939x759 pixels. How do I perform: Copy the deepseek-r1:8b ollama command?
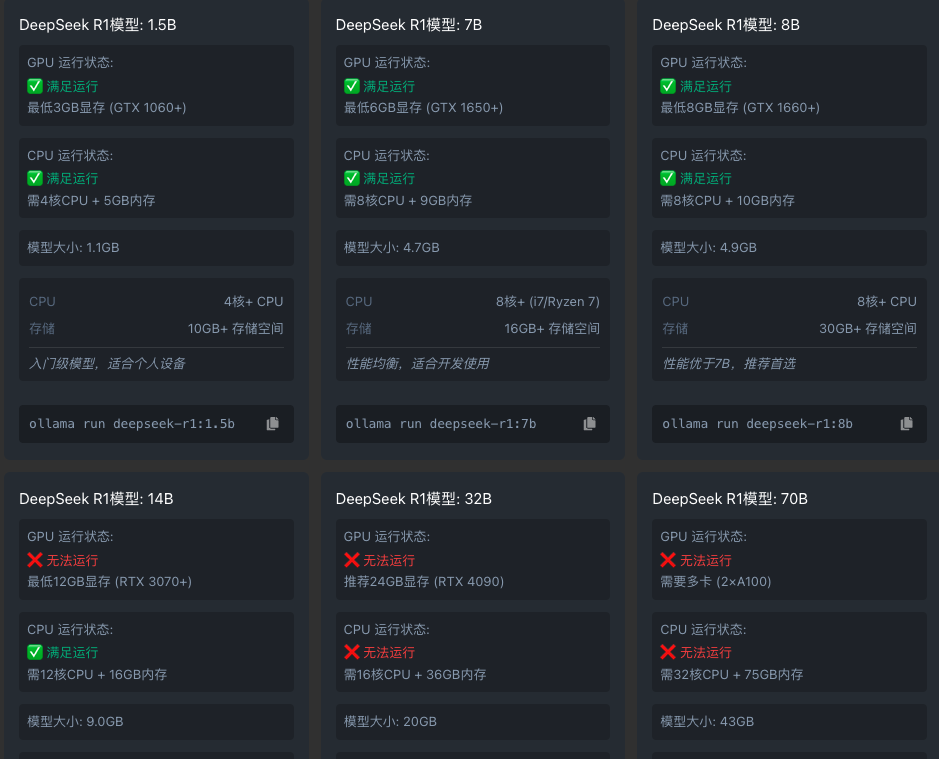(906, 424)
